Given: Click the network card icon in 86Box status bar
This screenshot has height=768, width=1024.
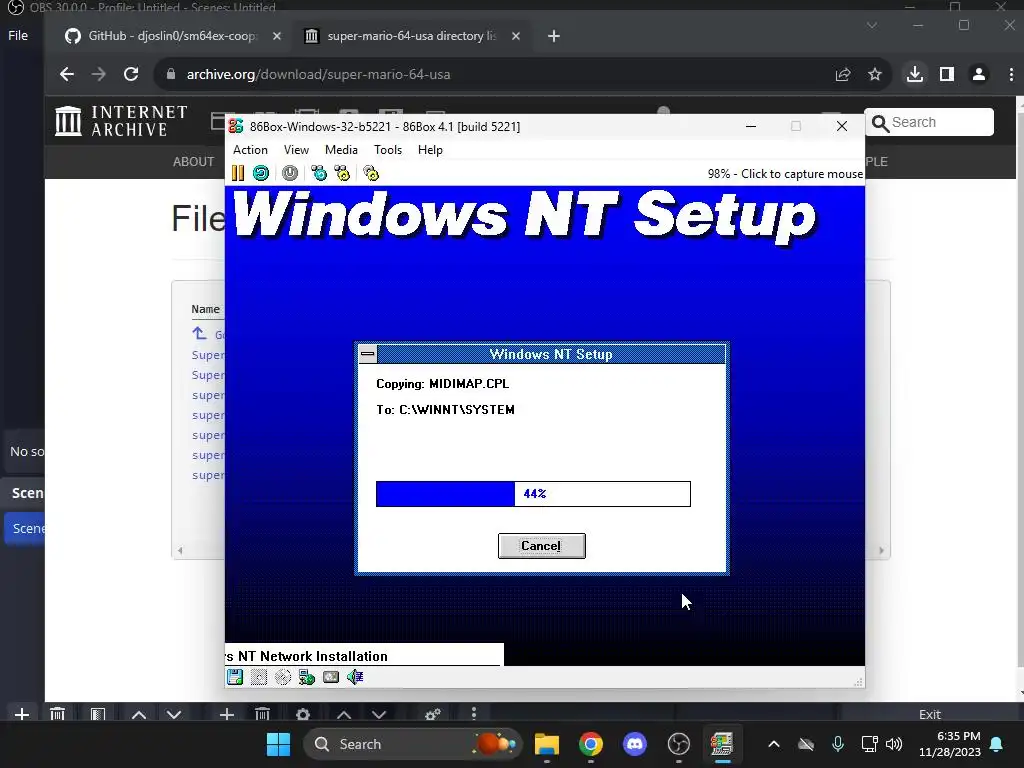Looking at the screenshot, I should (x=307, y=677).
